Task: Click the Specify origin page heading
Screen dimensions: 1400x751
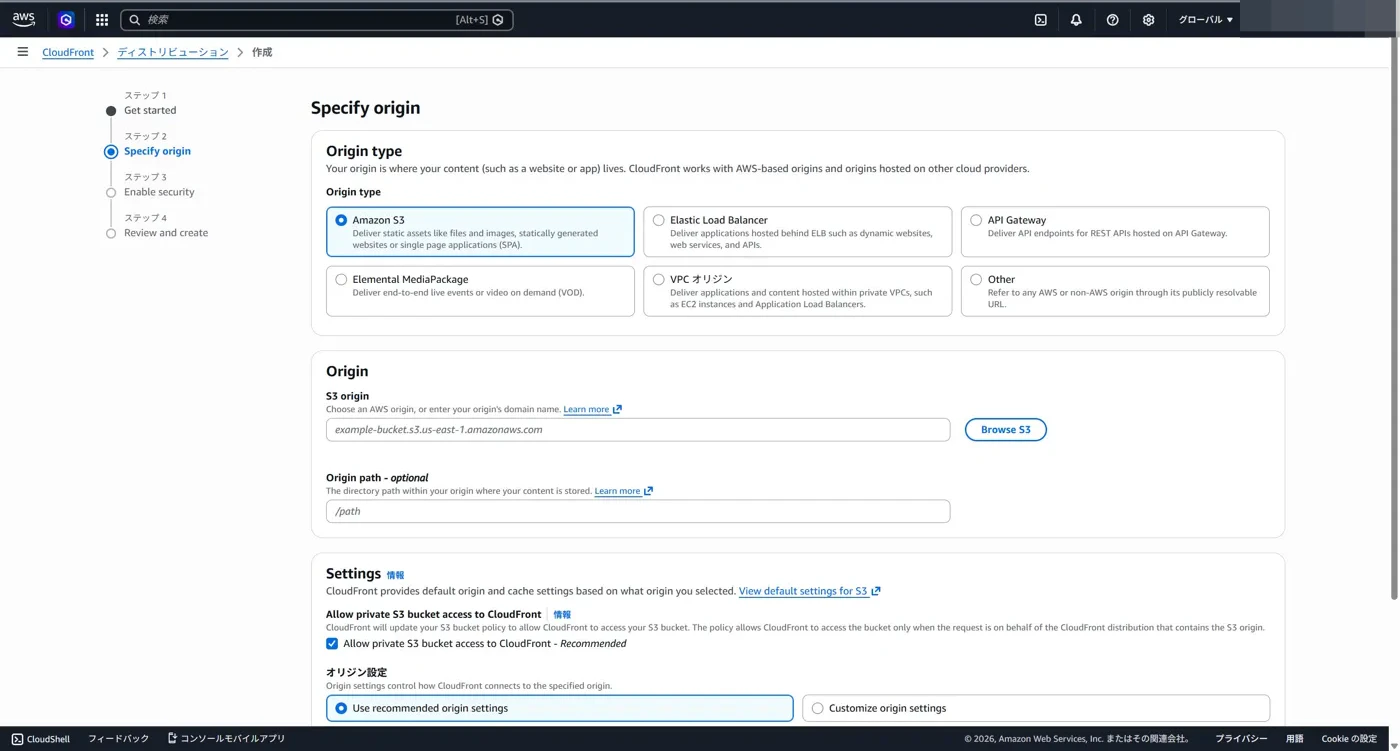Action: pyautogui.click(x=365, y=108)
